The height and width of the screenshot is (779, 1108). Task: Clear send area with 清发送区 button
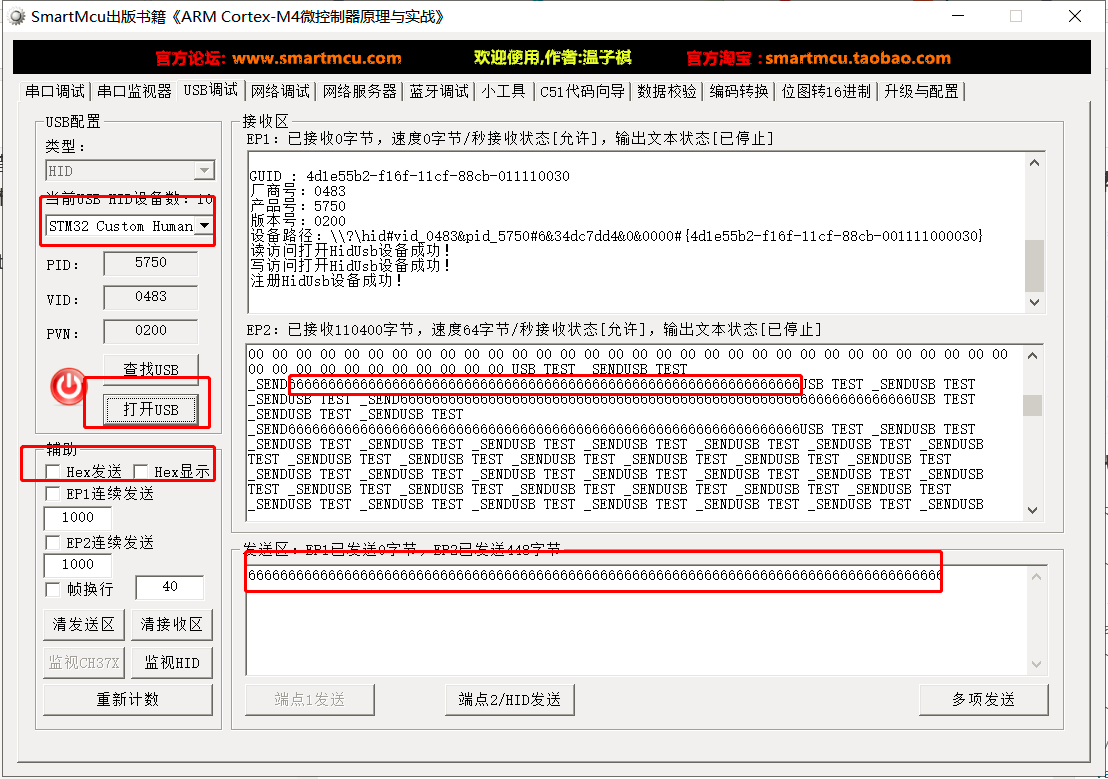tap(83, 625)
